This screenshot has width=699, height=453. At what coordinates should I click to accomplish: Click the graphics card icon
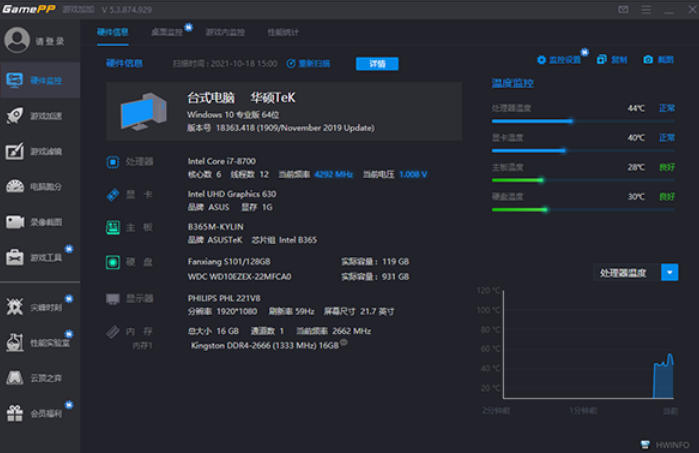coord(113,195)
